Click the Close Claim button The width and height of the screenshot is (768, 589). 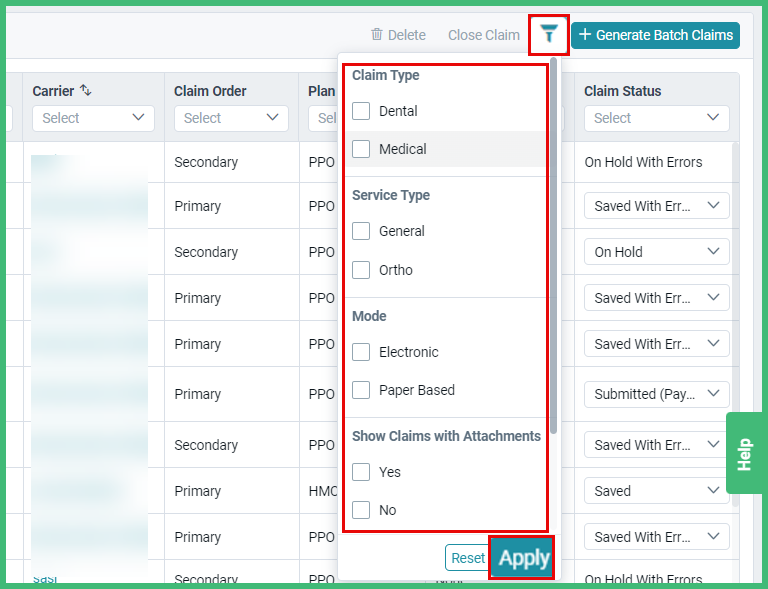click(x=483, y=35)
